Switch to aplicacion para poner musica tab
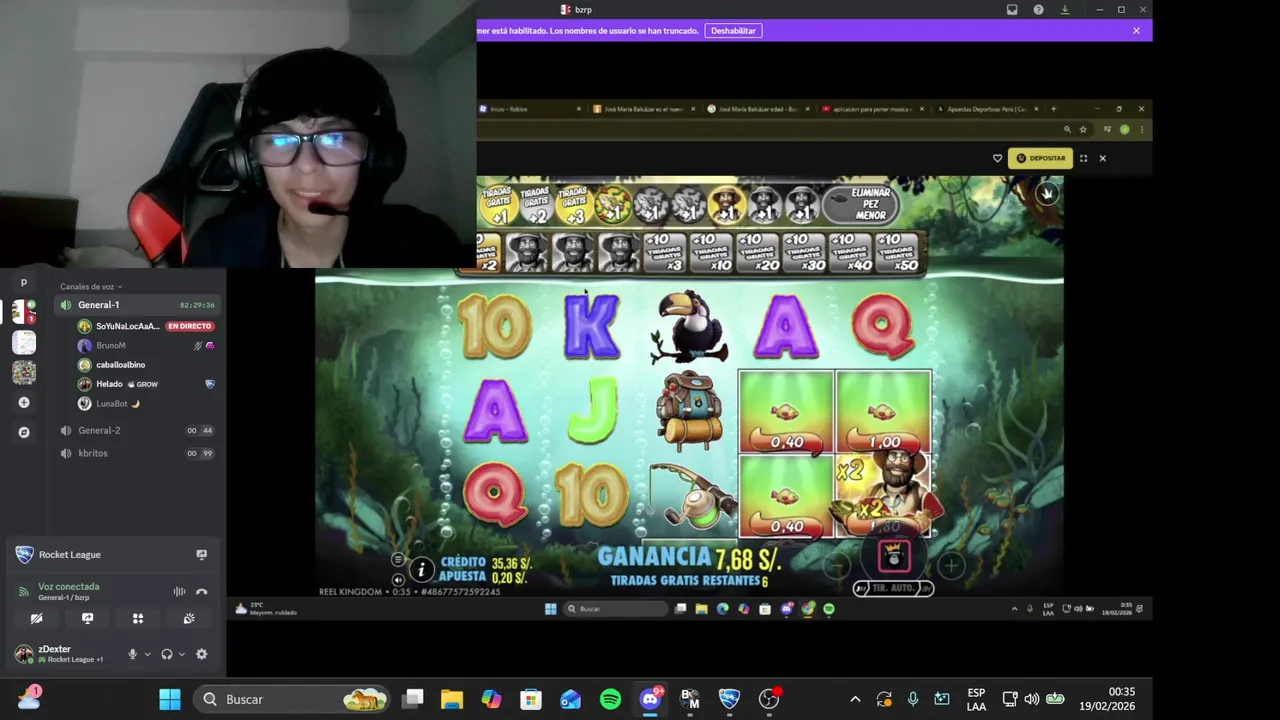Image resolution: width=1280 pixels, height=720 pixels. [872, 109]
